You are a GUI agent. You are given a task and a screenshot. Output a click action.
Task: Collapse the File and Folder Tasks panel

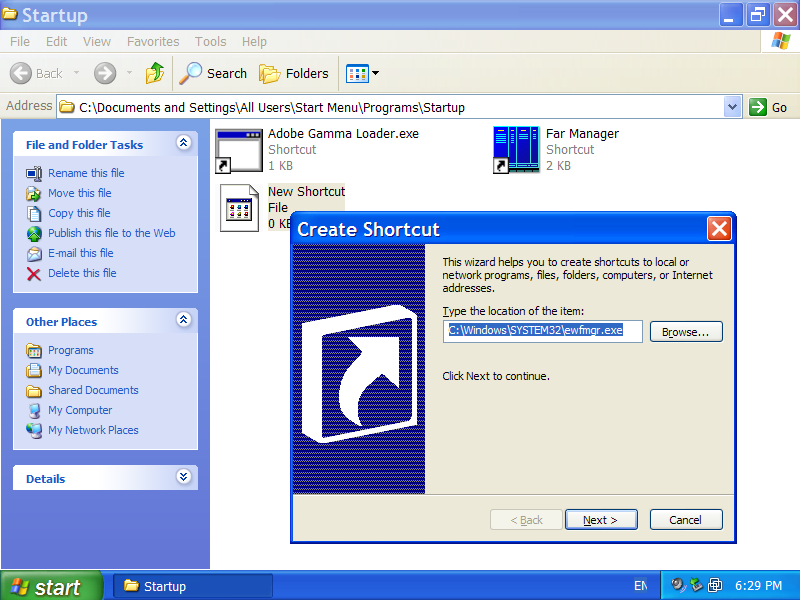[184, 142]
